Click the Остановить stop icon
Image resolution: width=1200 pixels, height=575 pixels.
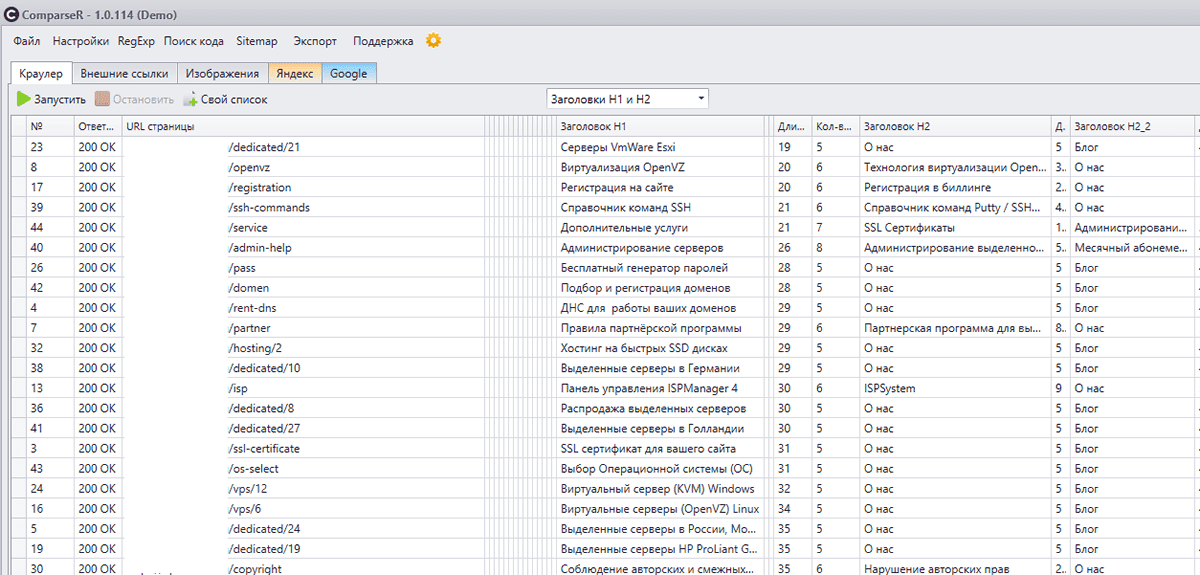click(x=102, y=99)
